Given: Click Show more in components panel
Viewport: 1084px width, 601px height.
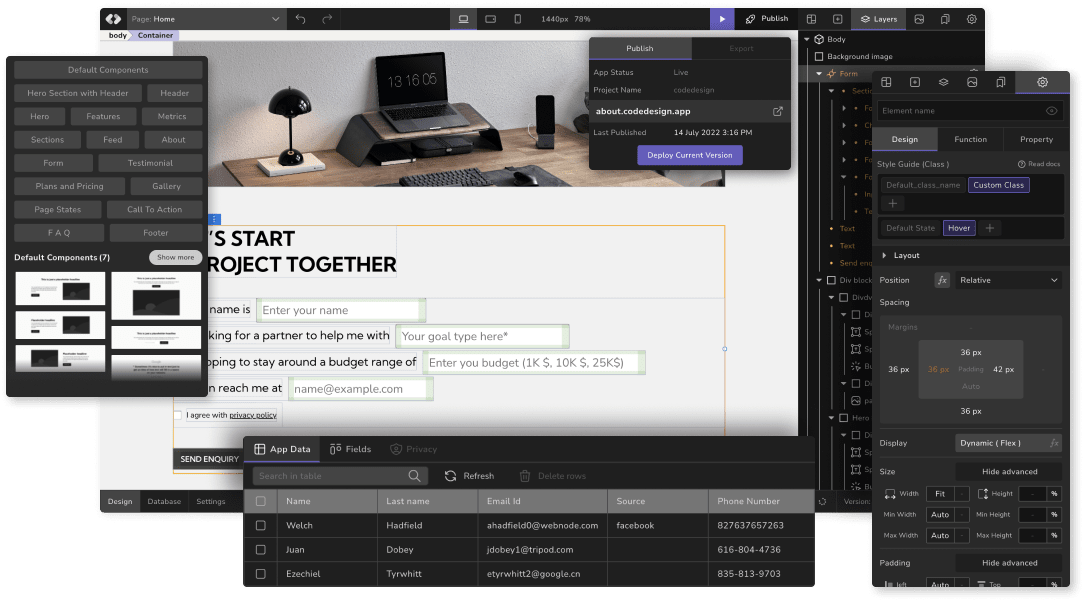Looking at the screenshot, I should click(x=176, y=257).
